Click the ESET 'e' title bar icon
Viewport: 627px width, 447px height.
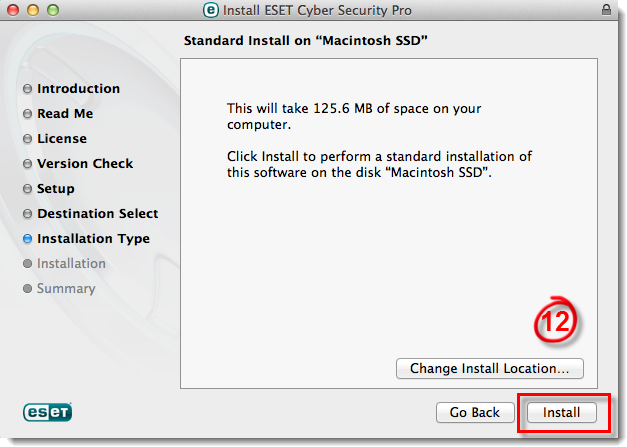(211, 10)
